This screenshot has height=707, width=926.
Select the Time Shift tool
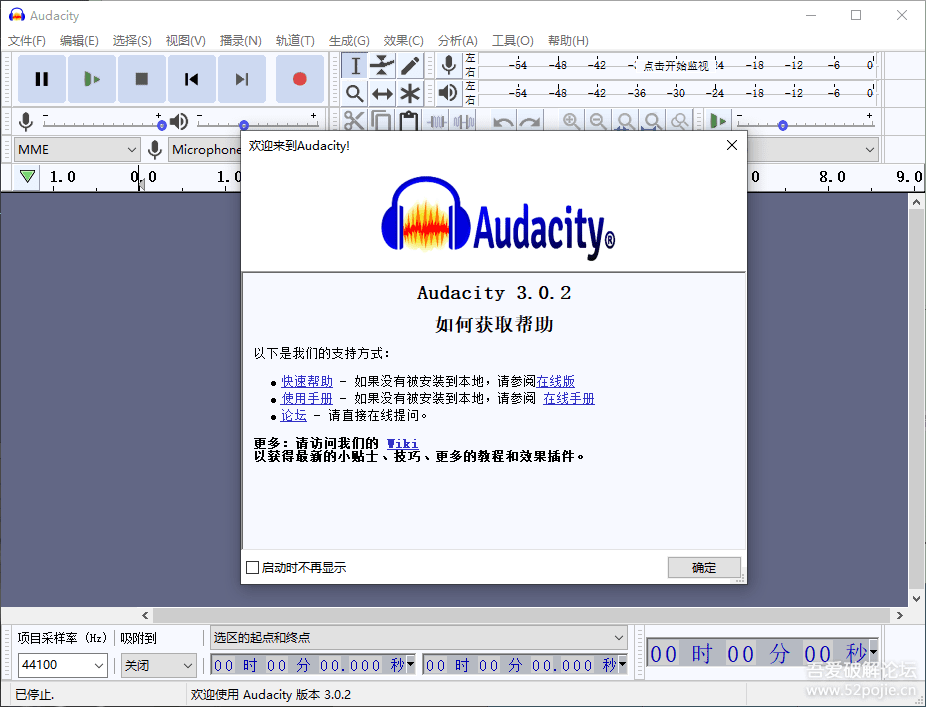(382, 93)
